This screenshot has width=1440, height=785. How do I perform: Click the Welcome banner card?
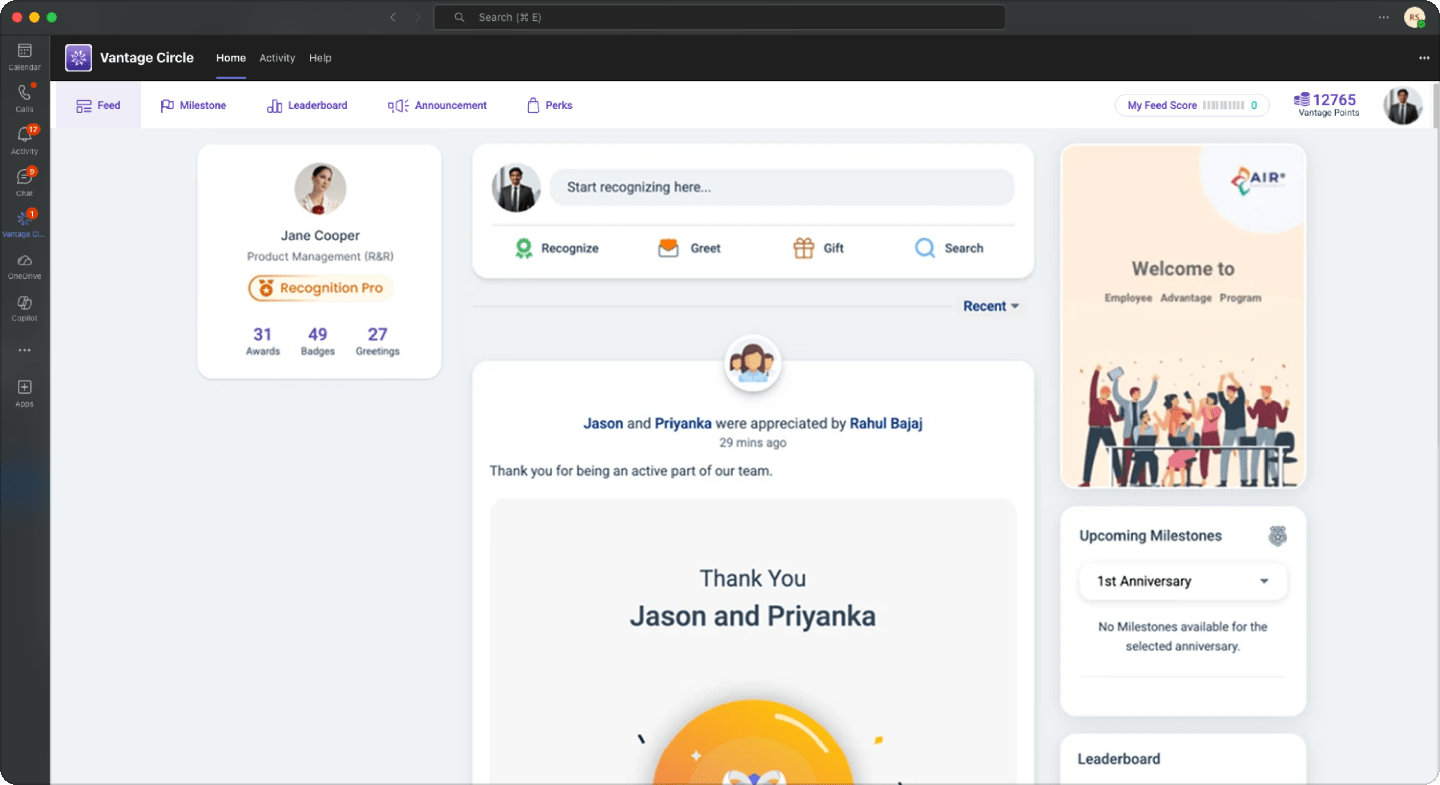(x=1183, y=316)
